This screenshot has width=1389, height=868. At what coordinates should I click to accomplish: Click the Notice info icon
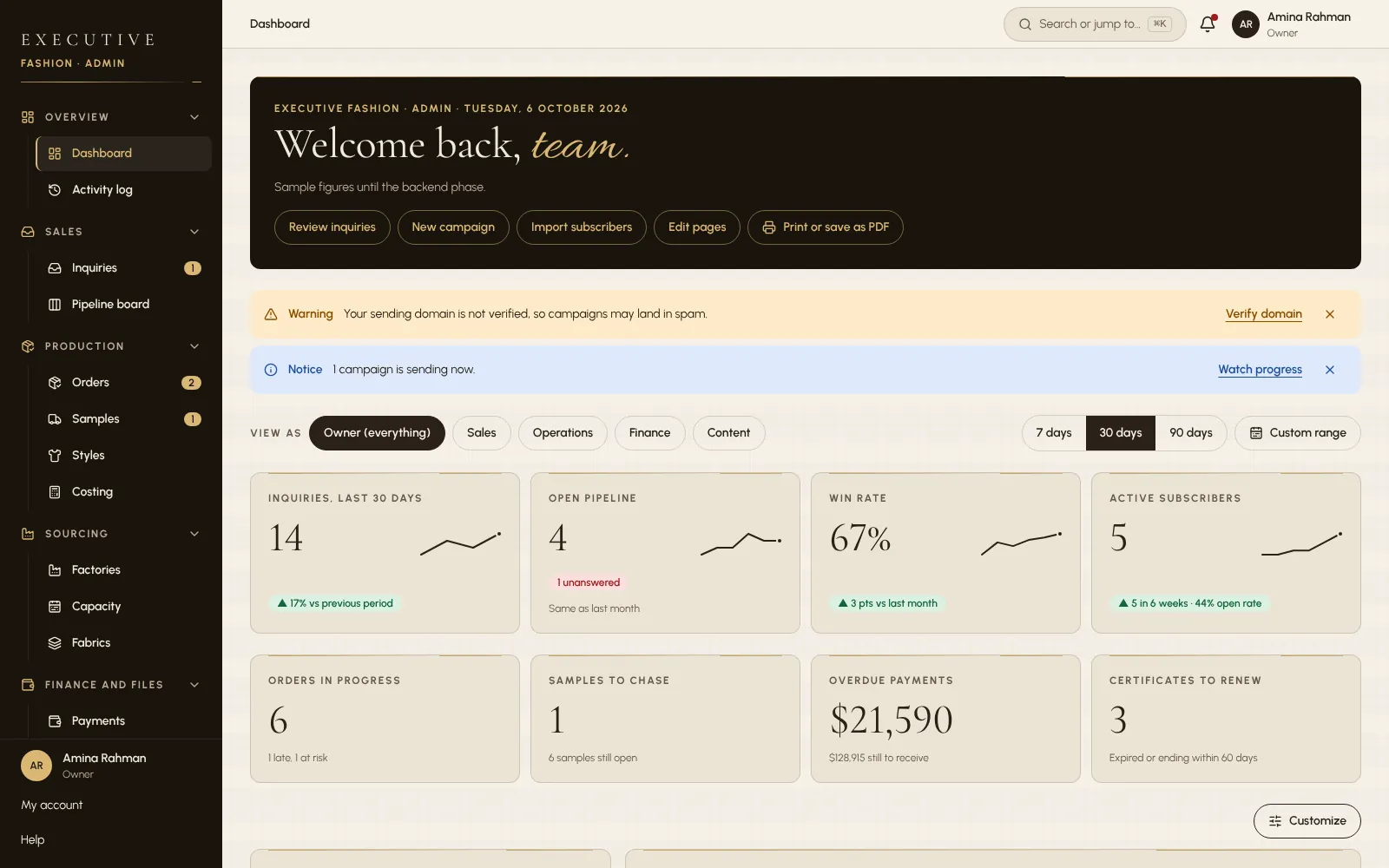pos(271,370)
